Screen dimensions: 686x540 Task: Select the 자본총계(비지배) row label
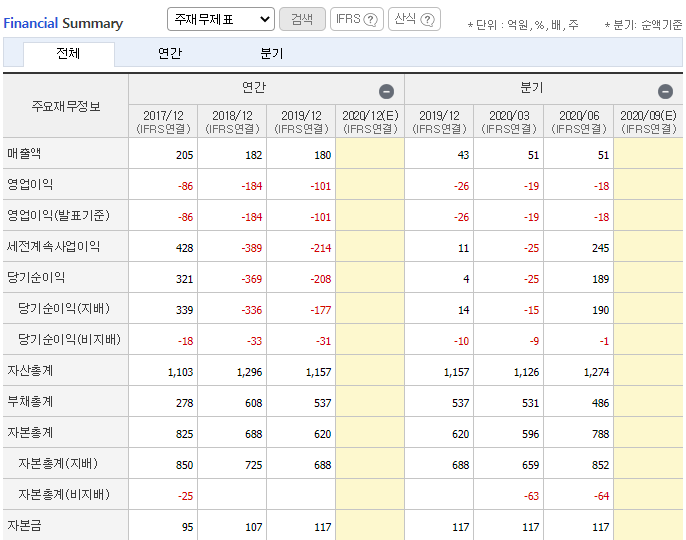(64, 495)
